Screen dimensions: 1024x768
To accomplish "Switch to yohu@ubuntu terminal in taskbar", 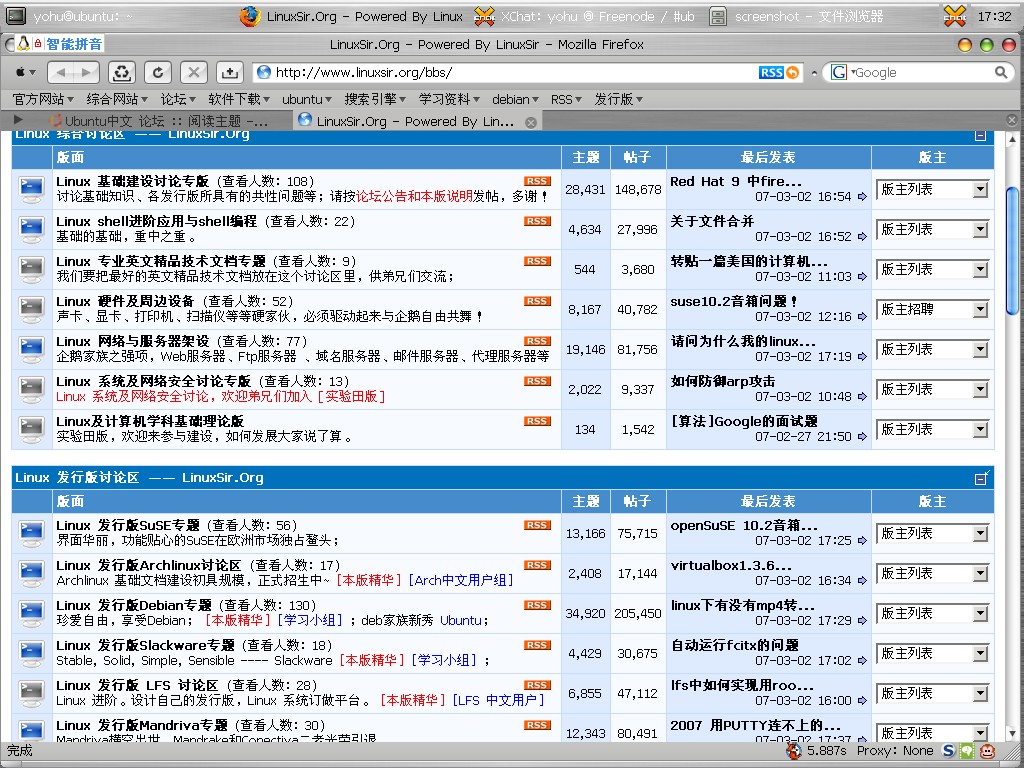I will click(69, 16).
